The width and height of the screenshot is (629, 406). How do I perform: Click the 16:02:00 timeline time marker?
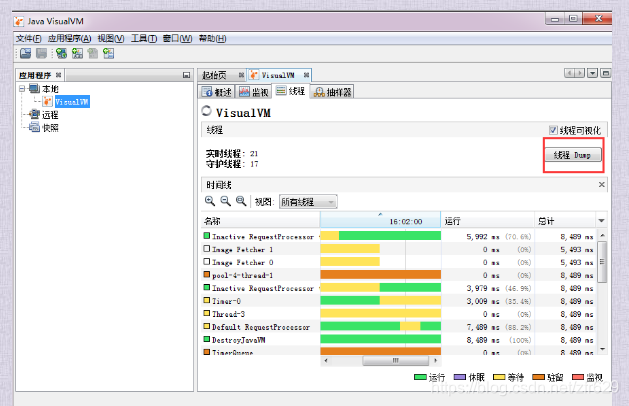click(x=406, y=221)
